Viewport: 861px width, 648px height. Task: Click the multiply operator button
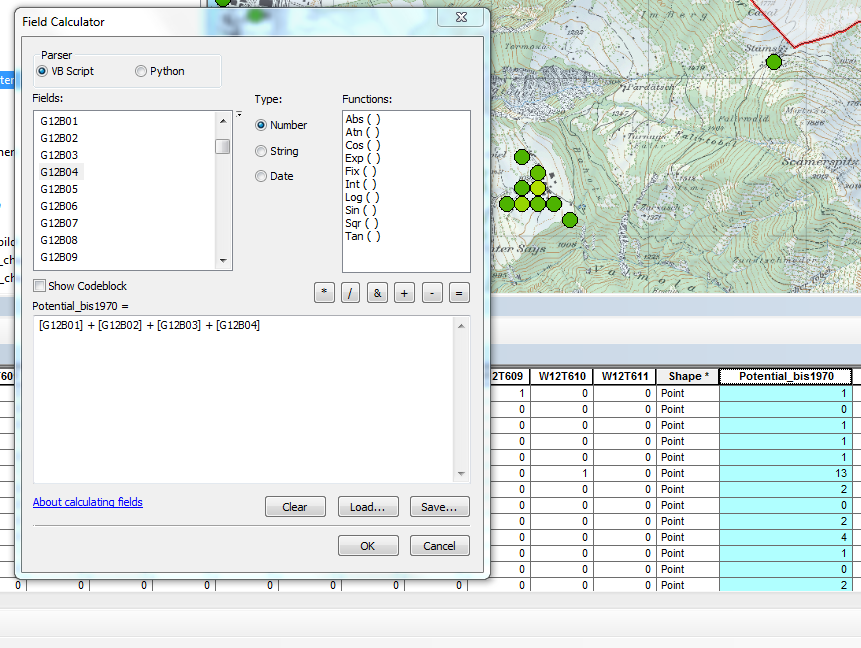point(324,293)
